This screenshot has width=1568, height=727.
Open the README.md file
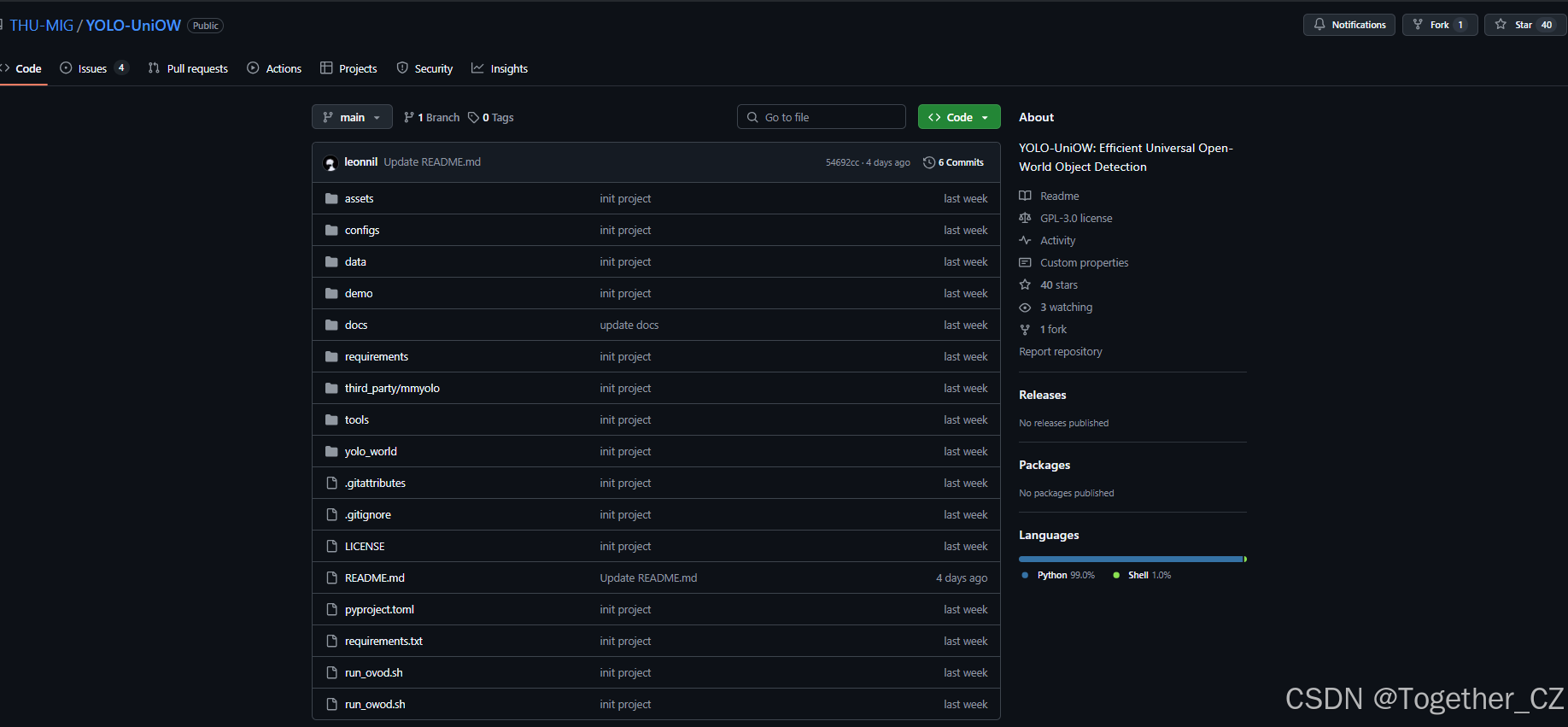(x=375, y=577)
